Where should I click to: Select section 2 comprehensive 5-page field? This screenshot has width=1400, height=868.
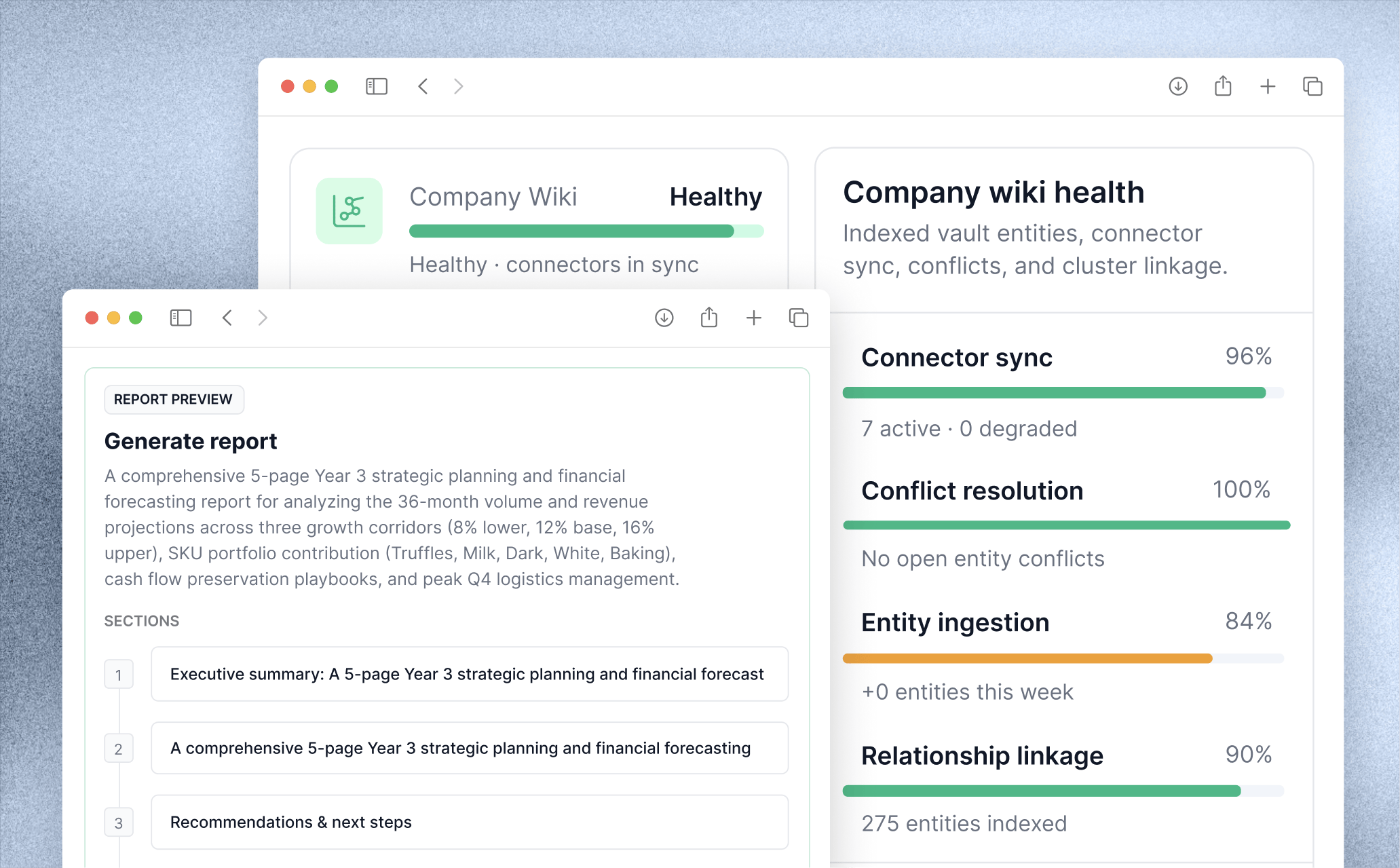(470, 748)
